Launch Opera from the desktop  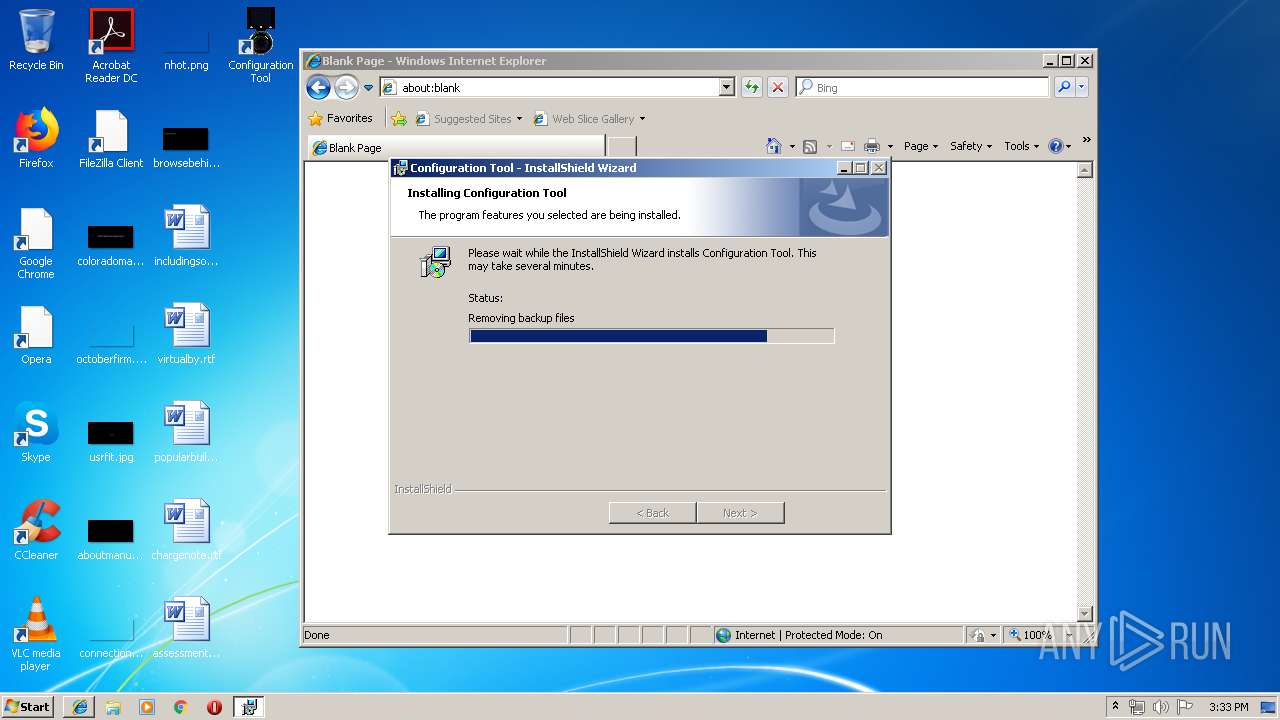pos(36,334)
